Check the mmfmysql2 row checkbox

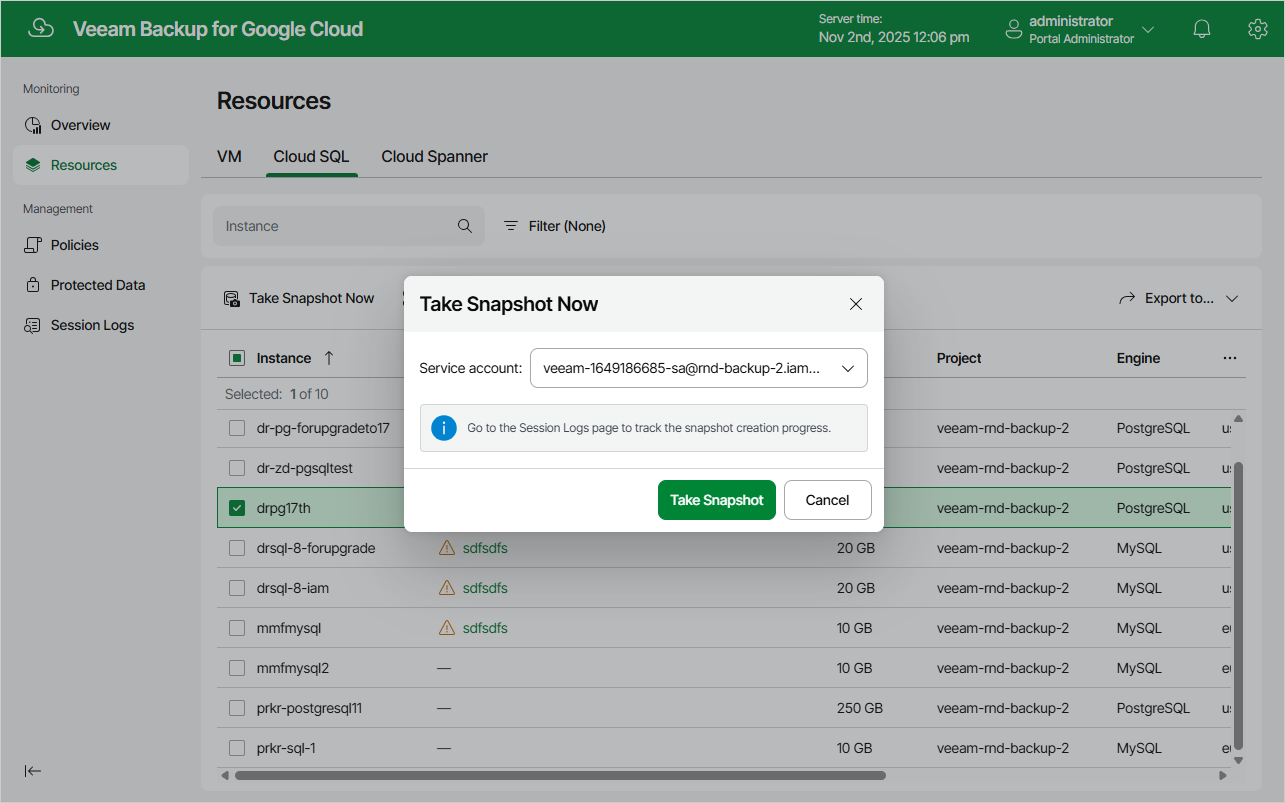tap(237, 668)
